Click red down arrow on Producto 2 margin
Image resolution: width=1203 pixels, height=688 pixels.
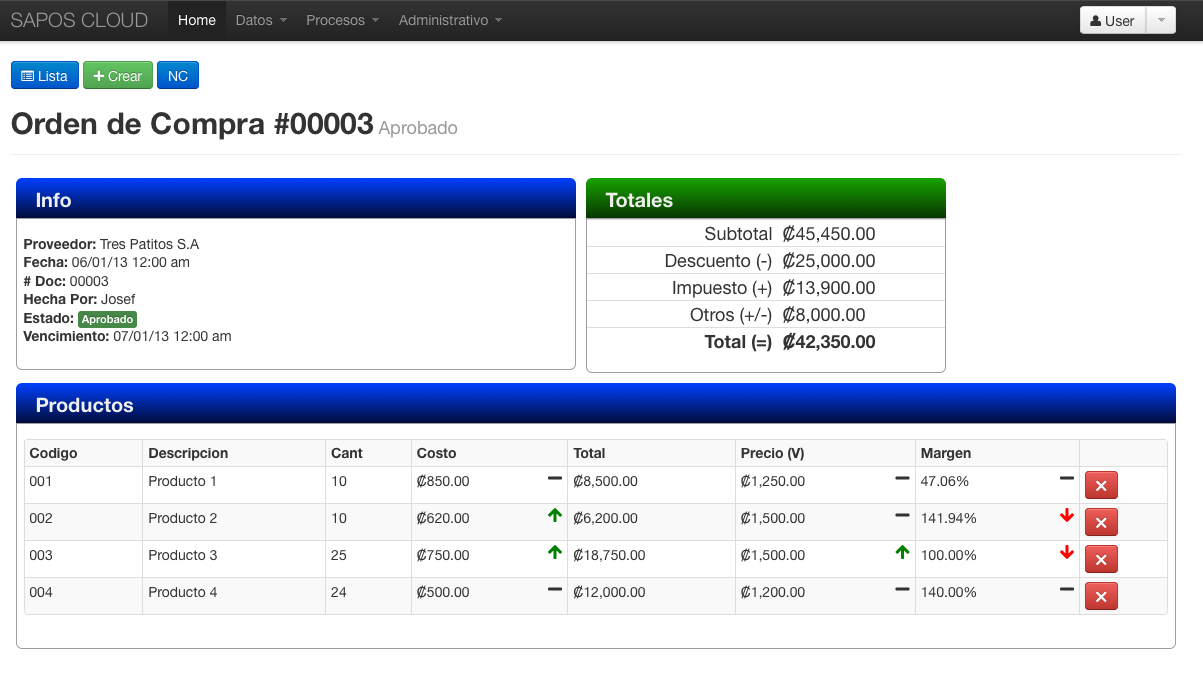tap(1067, 516)
